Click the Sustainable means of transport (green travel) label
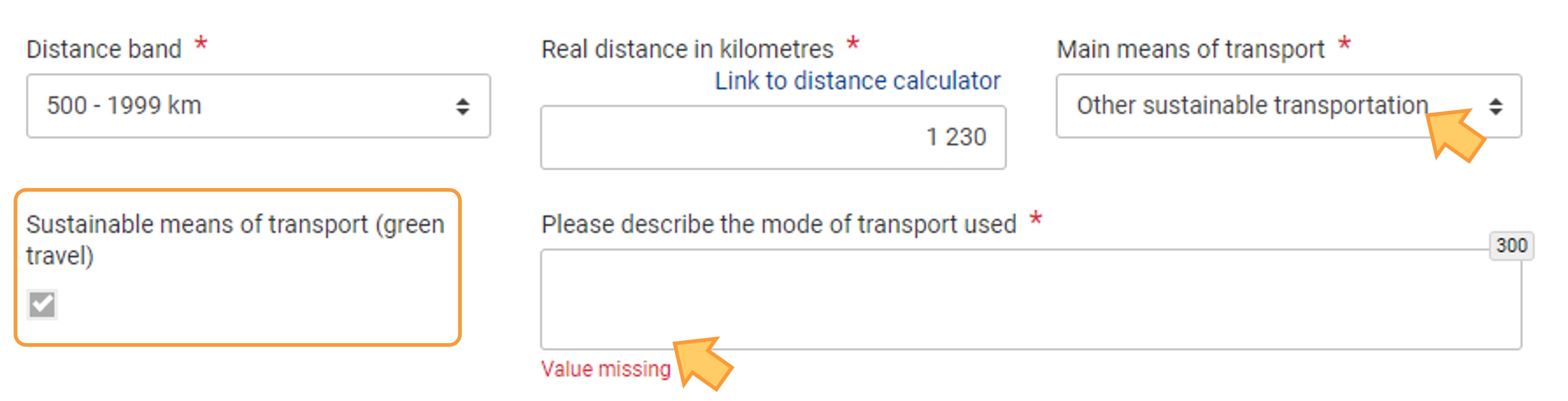1568x401 pixels. pos(236,240)
